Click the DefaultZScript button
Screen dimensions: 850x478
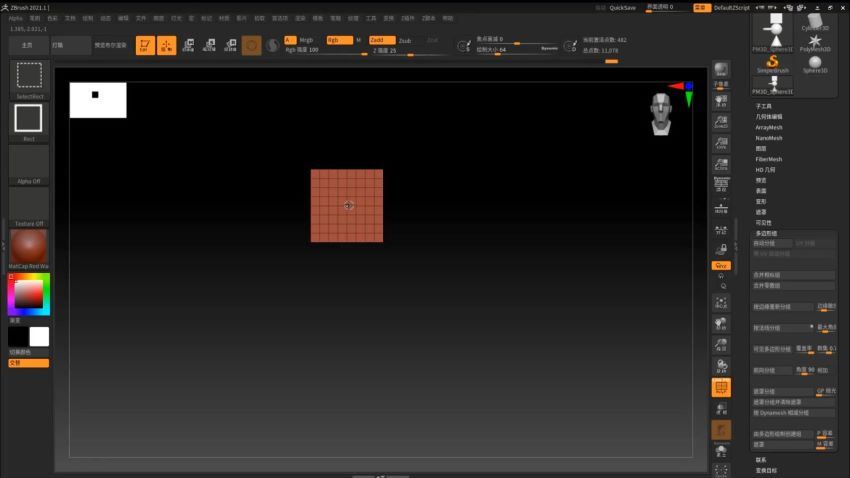pyautogui.click(x=732, y=7)
